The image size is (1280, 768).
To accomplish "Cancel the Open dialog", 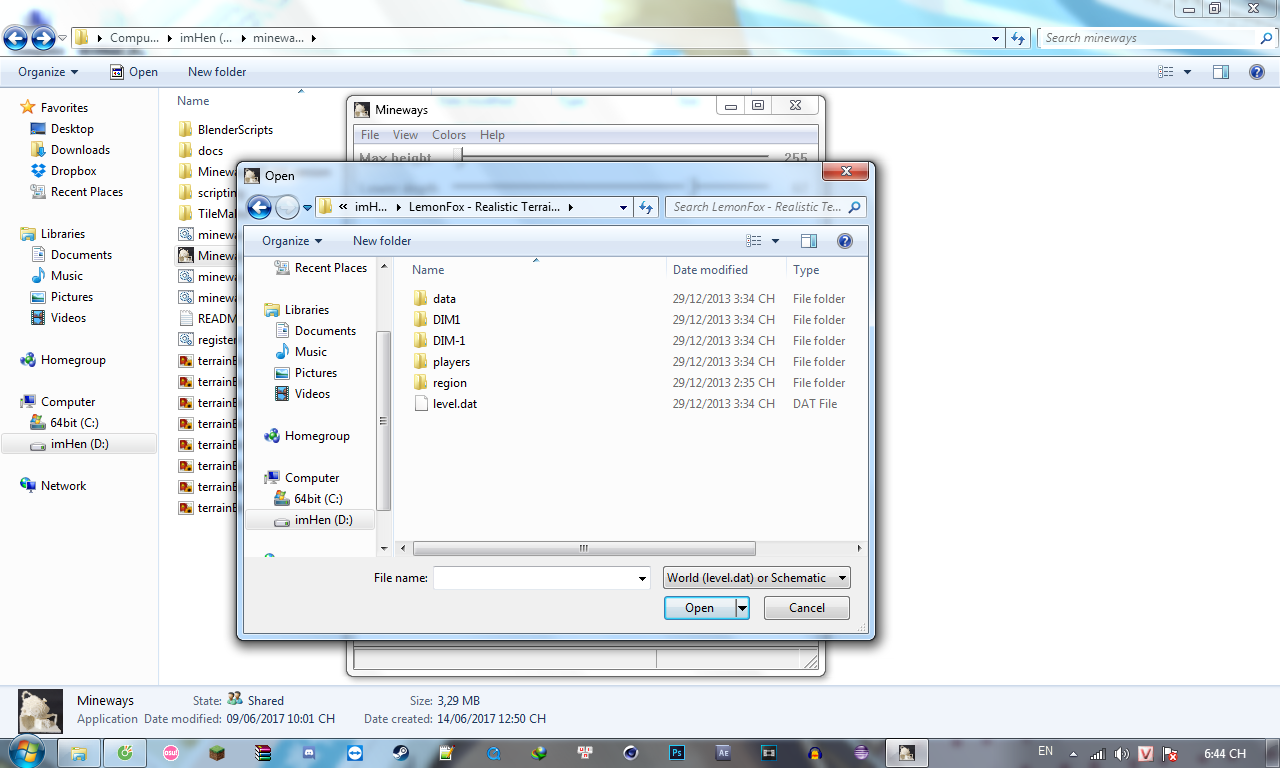I will [807, 608].
